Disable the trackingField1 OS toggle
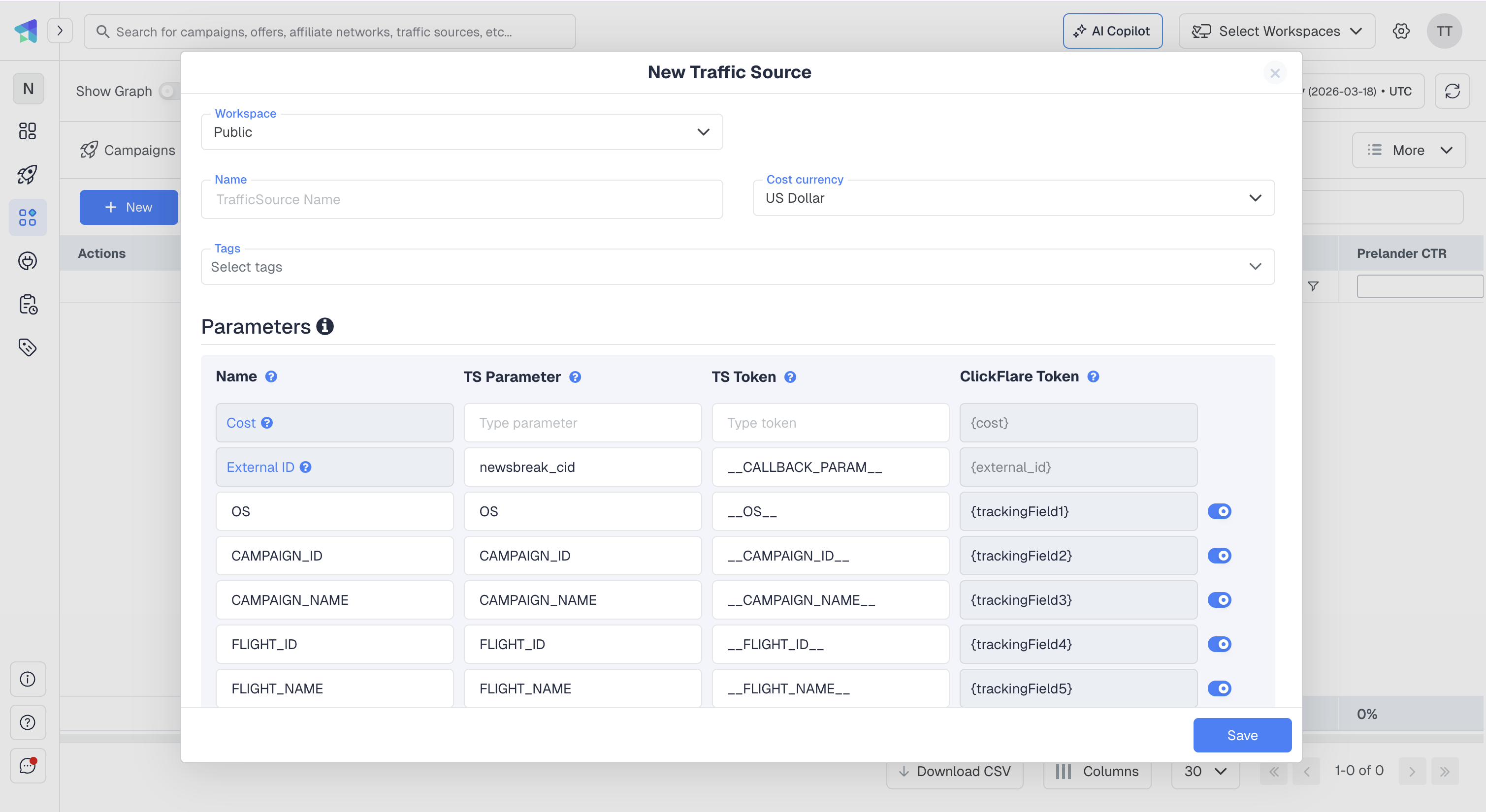The image size is (1486, 812). point(1220,511)
